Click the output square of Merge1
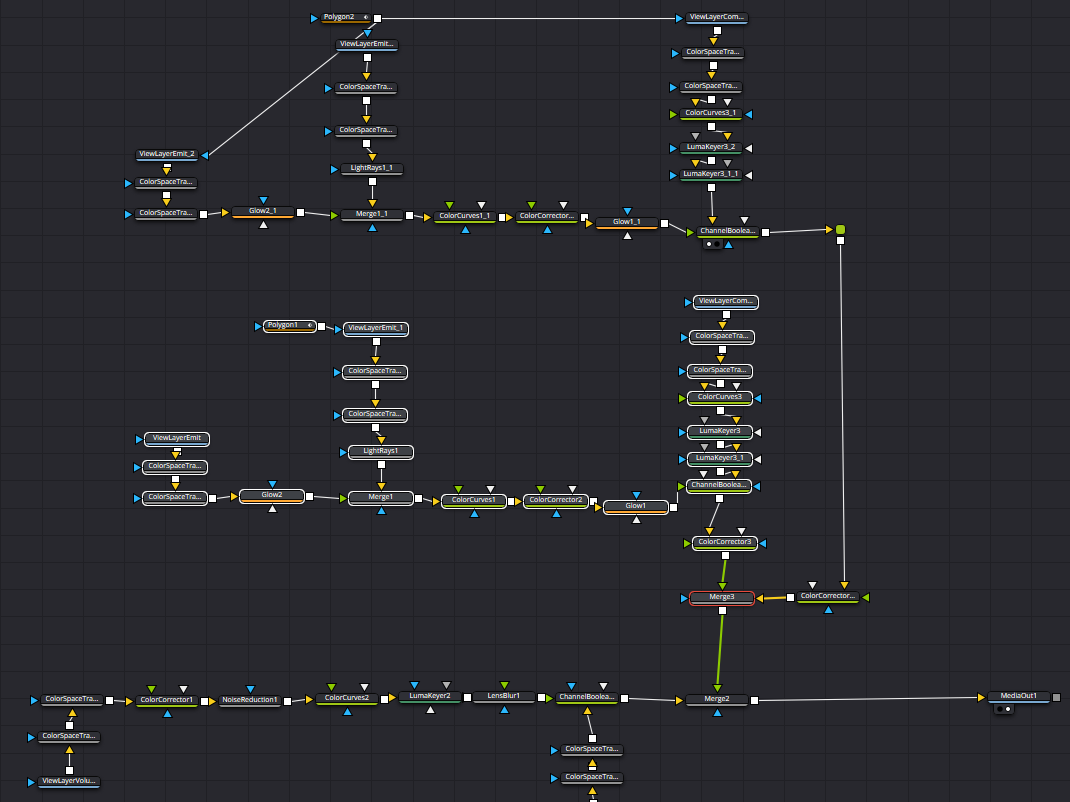Viewport: 1070px width, 802px height. point(418,498)
